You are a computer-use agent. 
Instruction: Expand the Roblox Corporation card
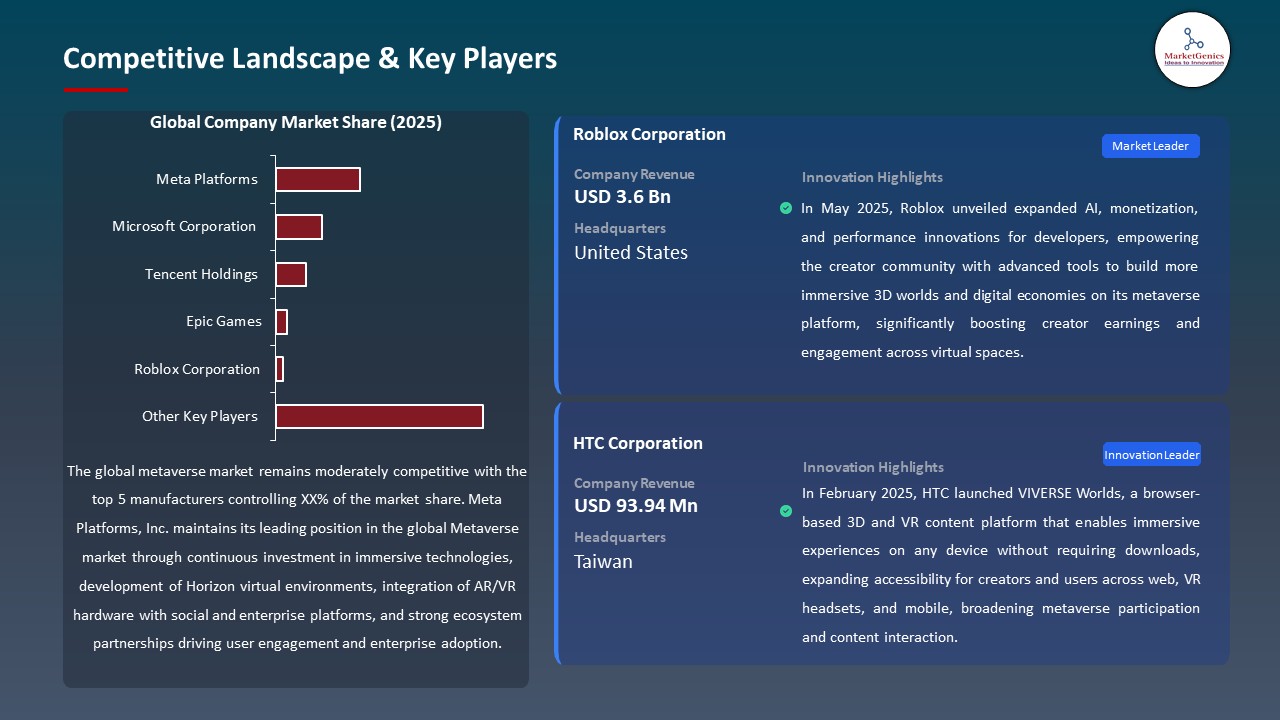[649, 134]
